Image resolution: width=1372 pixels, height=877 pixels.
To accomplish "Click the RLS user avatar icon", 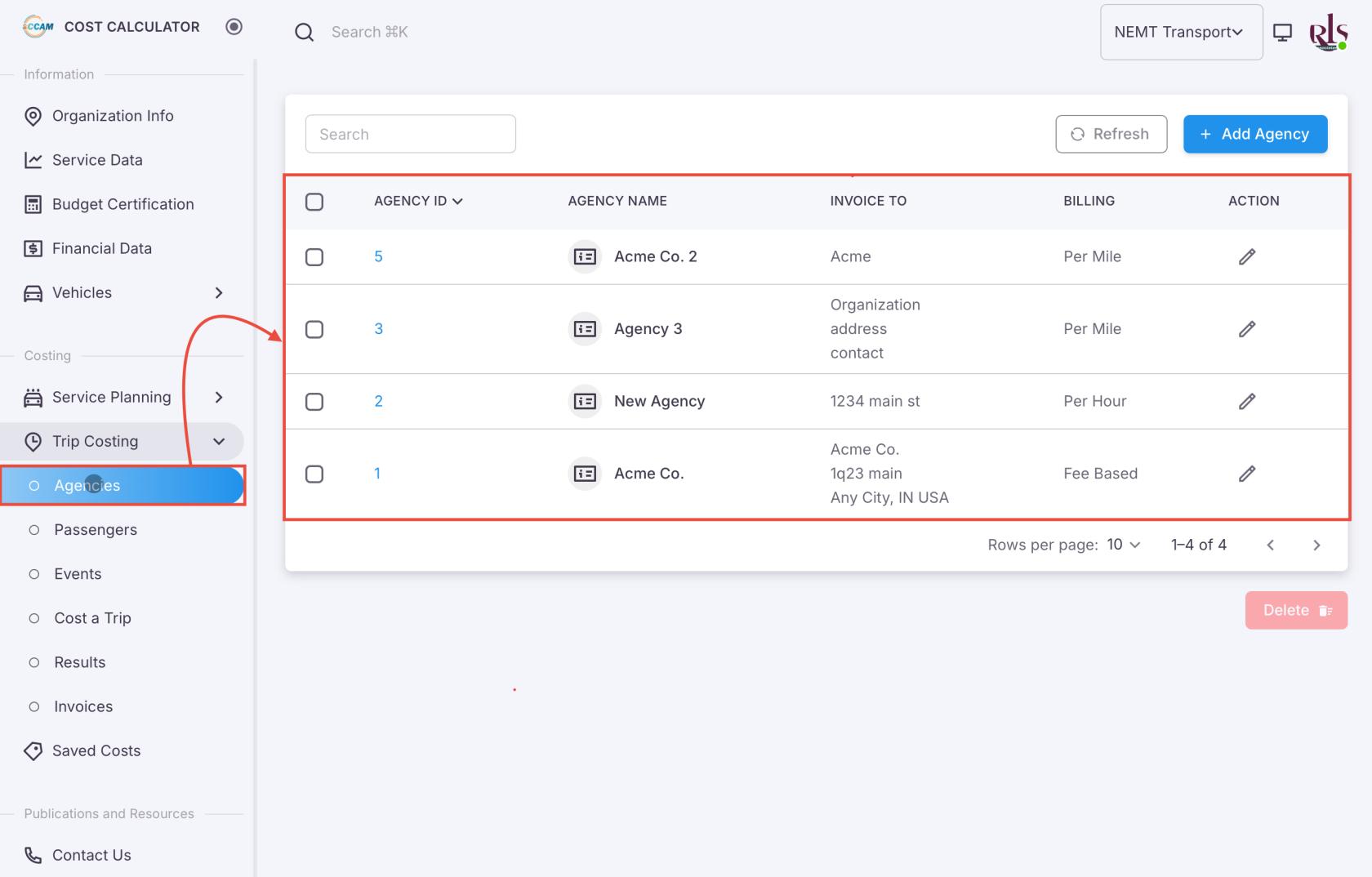I will point(1328,33).
